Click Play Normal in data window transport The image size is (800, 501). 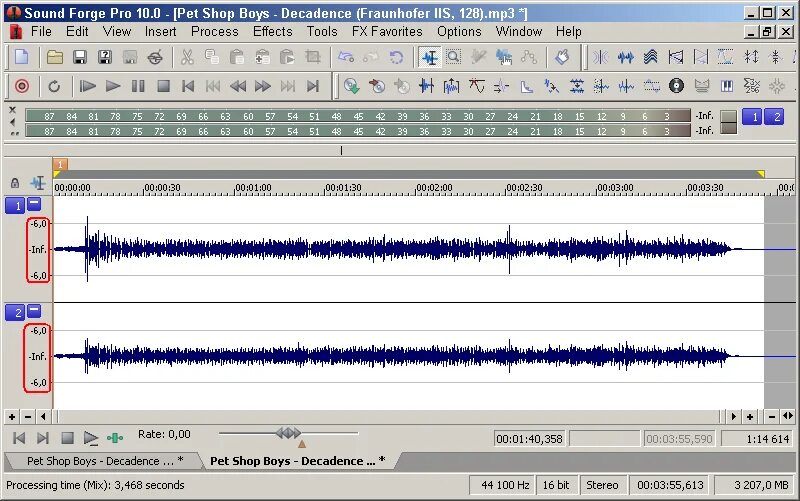tap(91, 438)
